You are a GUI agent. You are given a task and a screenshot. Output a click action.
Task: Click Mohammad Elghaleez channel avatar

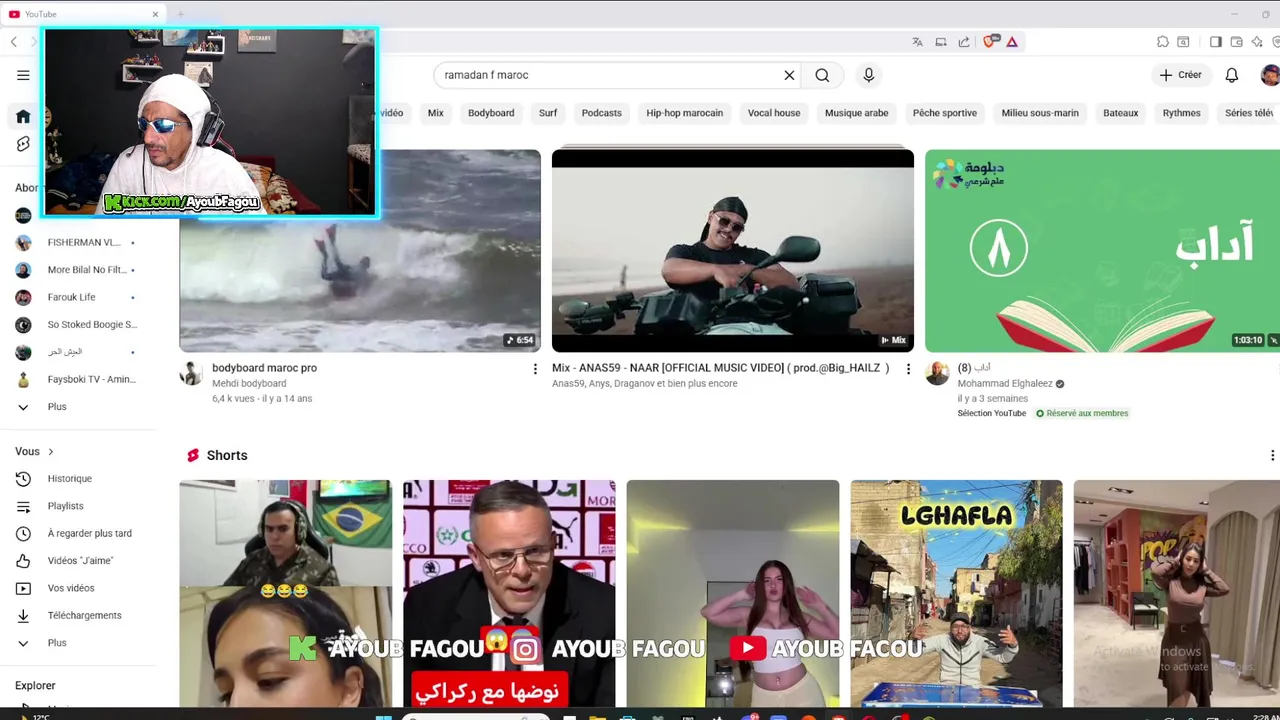click(937, 373)
